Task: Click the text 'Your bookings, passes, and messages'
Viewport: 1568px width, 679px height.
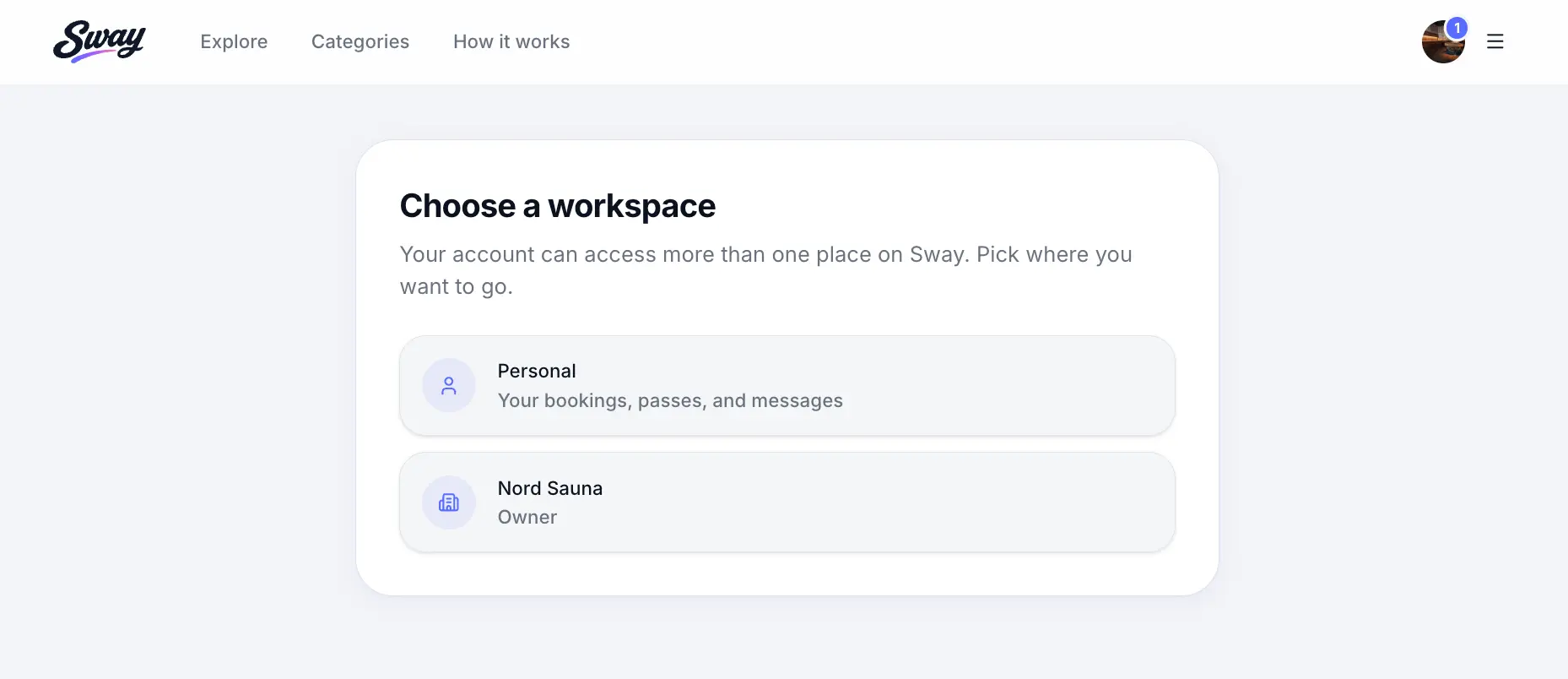Action: (670, 400)
